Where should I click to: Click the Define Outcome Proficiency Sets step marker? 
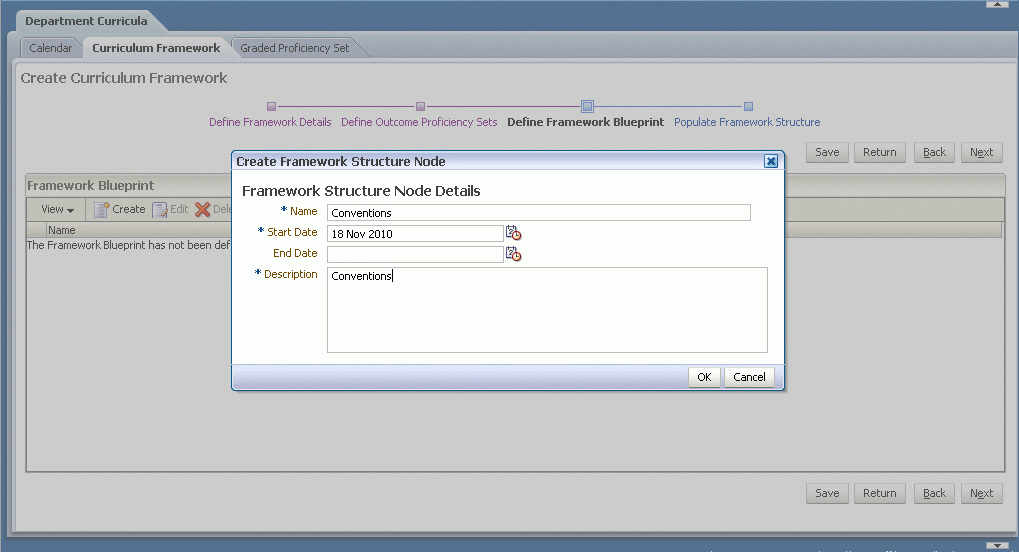[420, 106]
